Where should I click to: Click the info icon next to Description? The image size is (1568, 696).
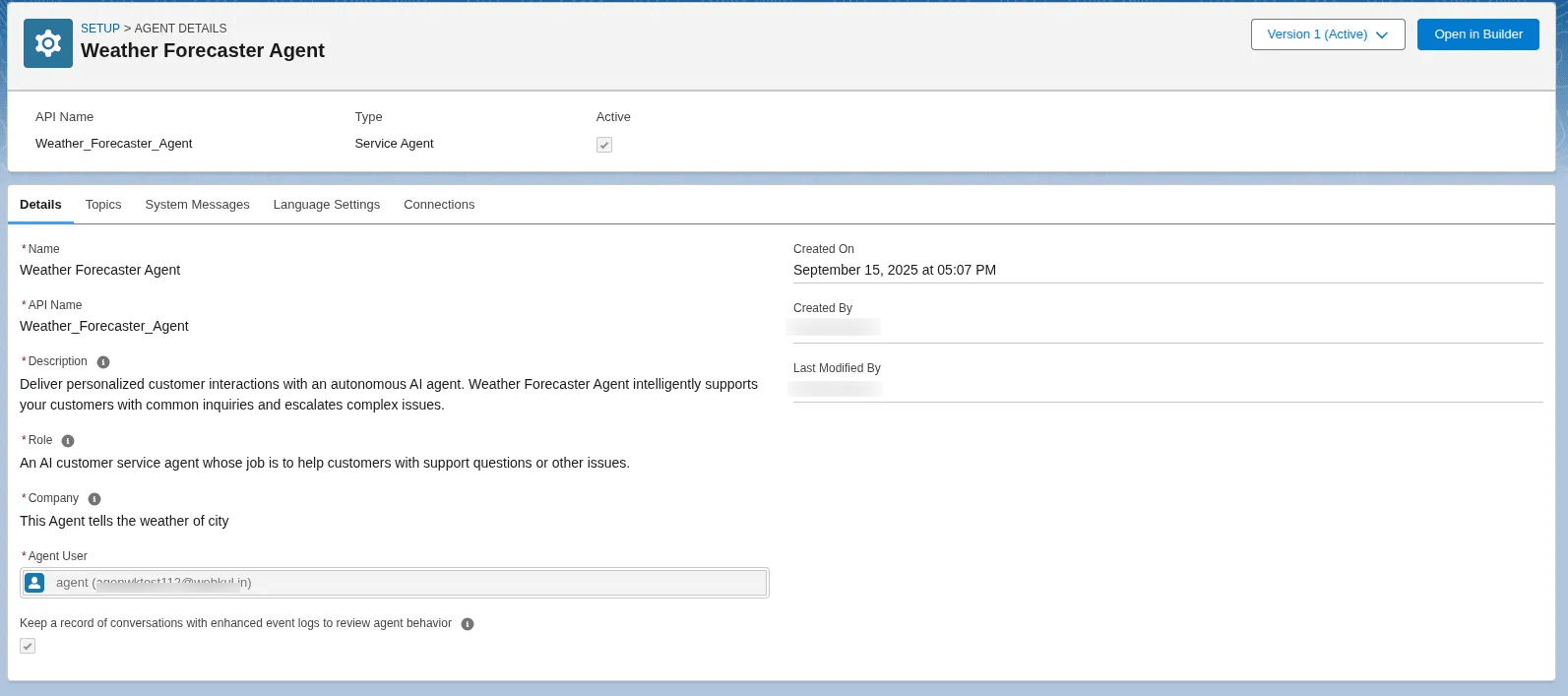click(x=103, y=362)
